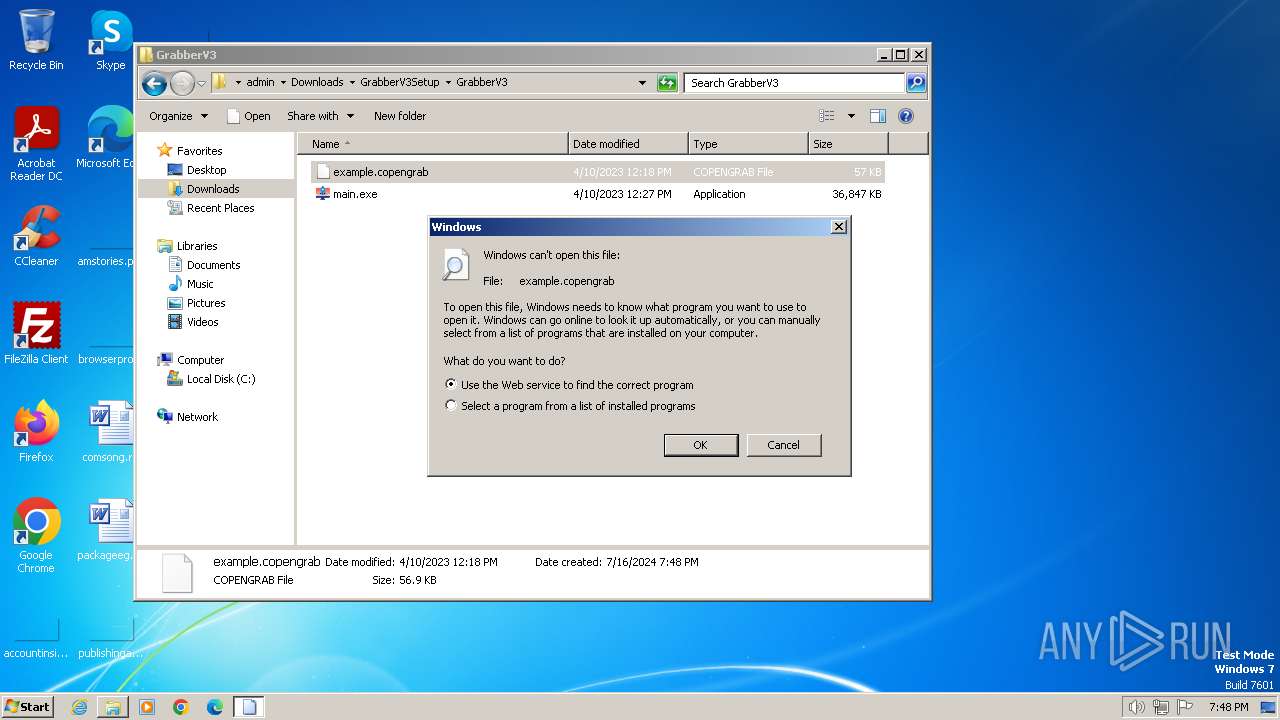Click Open in the Explorer toolbar
The width and height of the screenshot is (1280, 720).
[x=248, y=116]
